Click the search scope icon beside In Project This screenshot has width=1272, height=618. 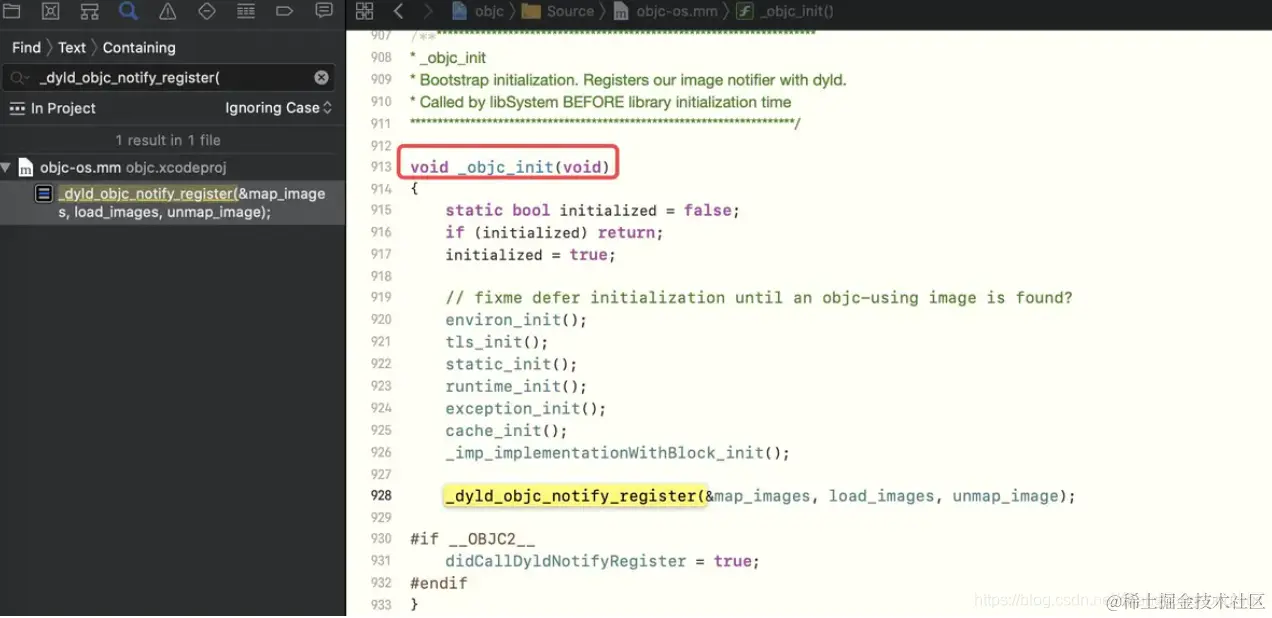[x=17, y=108]
